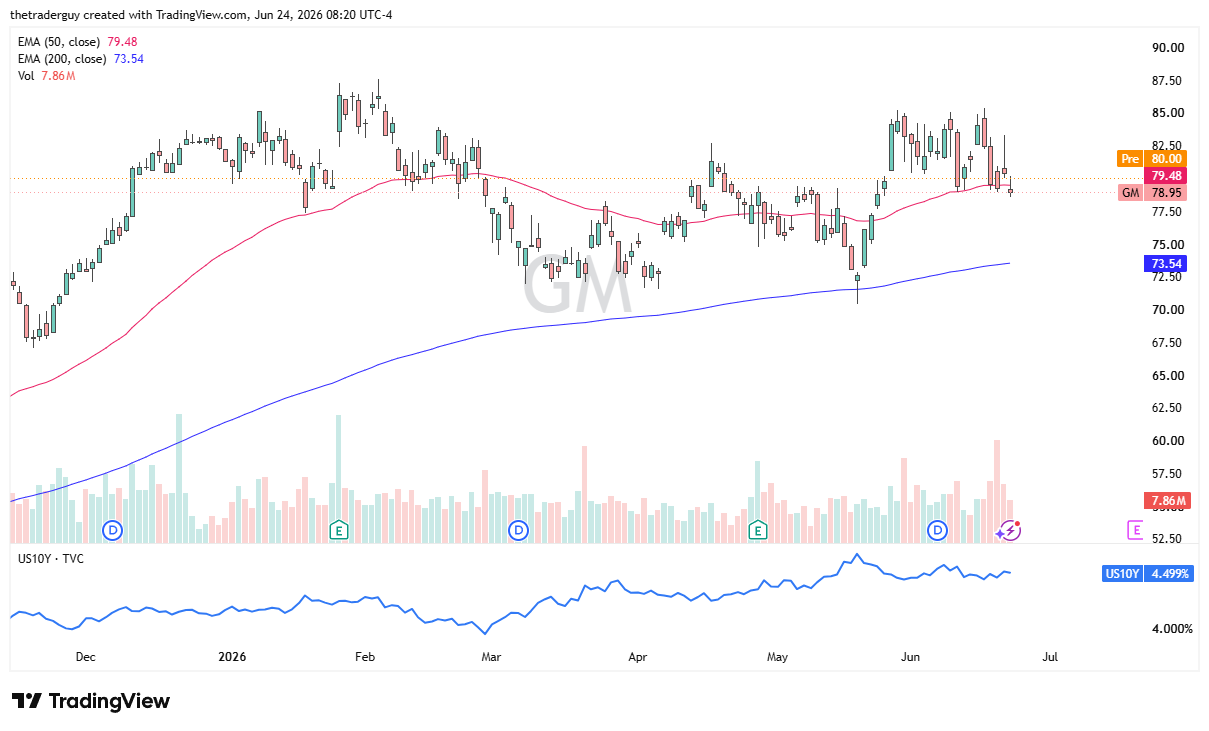Select the Vol 7.86M legend entry
The width and height of the screenshot is (1209, 731).
pyautogui.click(x=47, y=75)
